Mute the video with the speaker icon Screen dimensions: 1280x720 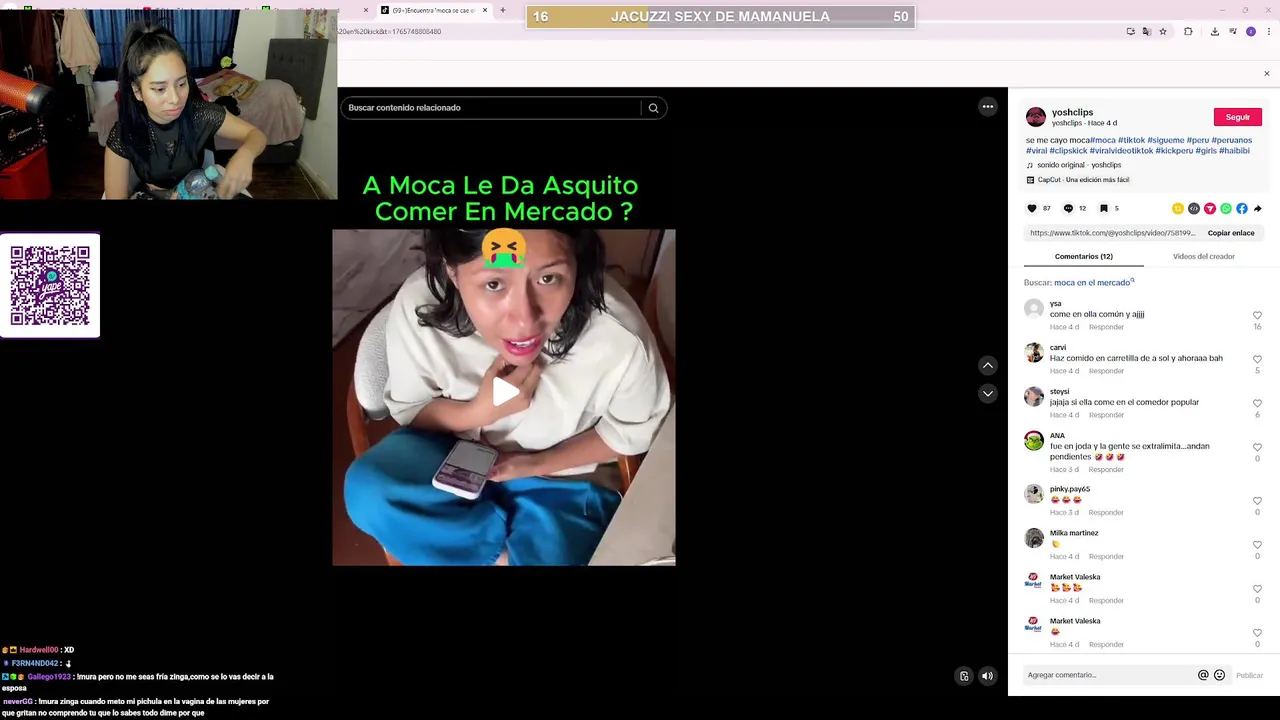click(987, 676)
